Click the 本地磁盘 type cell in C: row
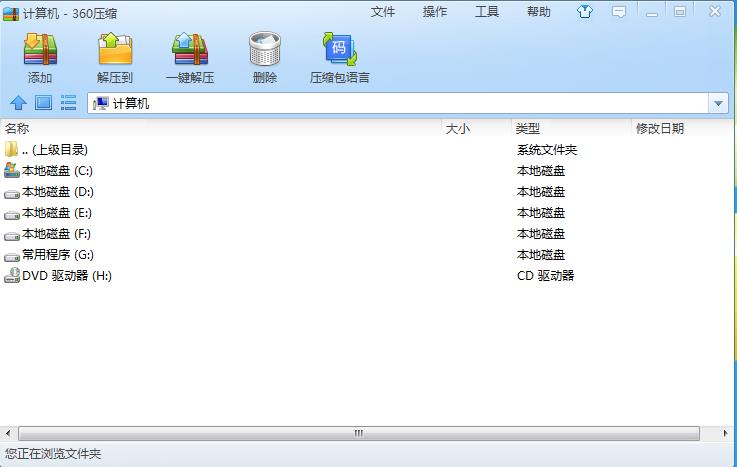The width and height of the screenshot is (737, 467). tap(541, 171)
